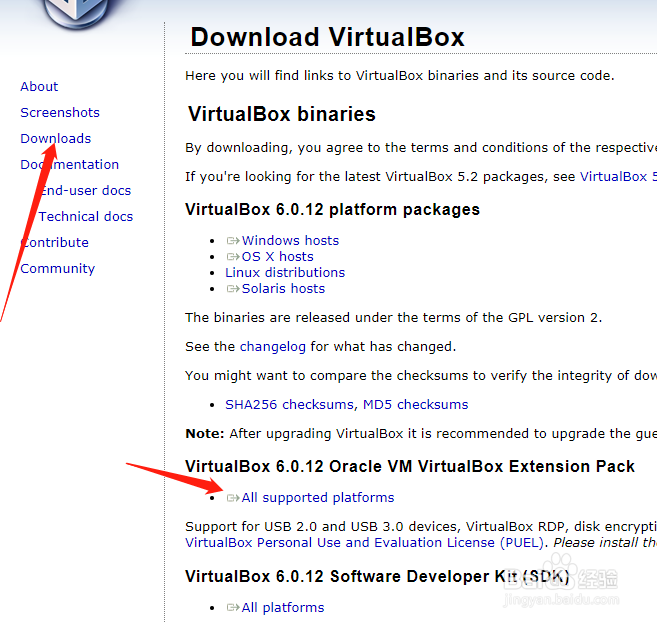Click 'Here you will find links' sentence
Viewport: 657px width, 623px height.
pyautogui.click(x=400, y=76)
